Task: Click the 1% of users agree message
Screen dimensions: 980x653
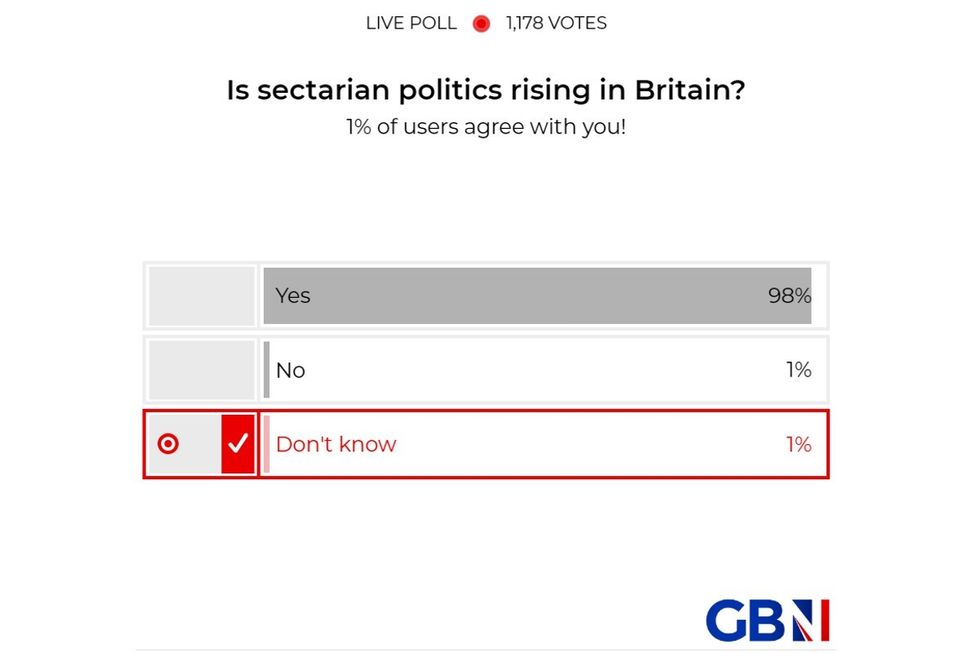Action: point(489,127)
